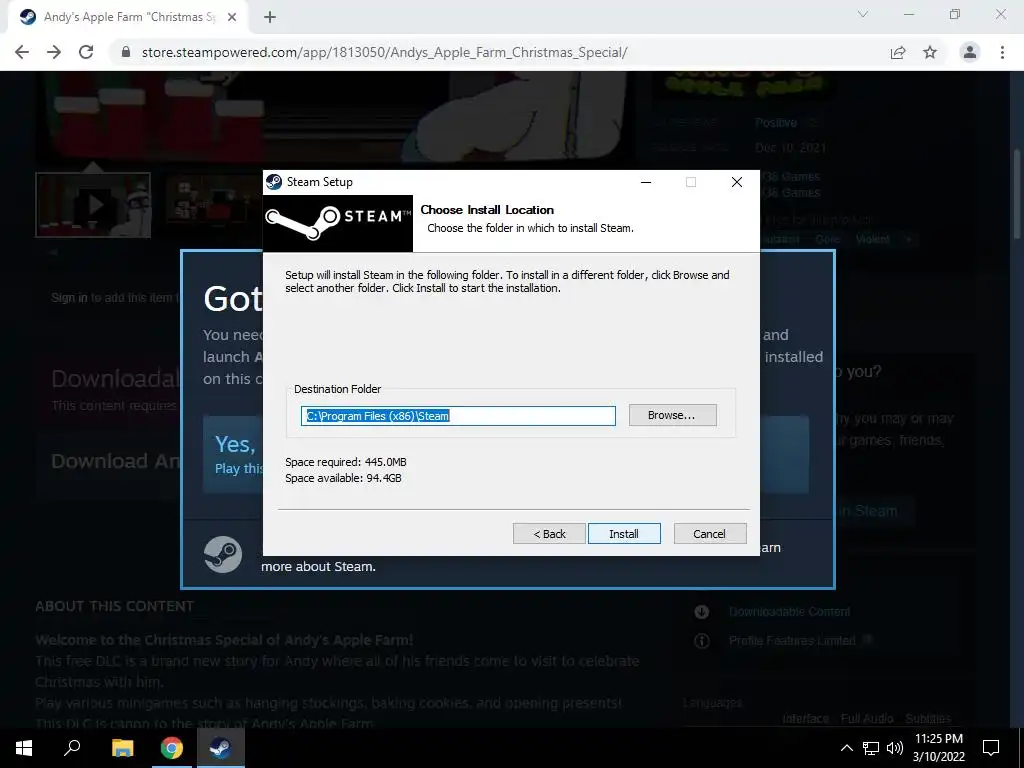Click the Space required: 445.0MB text
1024x768 pixels.
coord(345,462)
